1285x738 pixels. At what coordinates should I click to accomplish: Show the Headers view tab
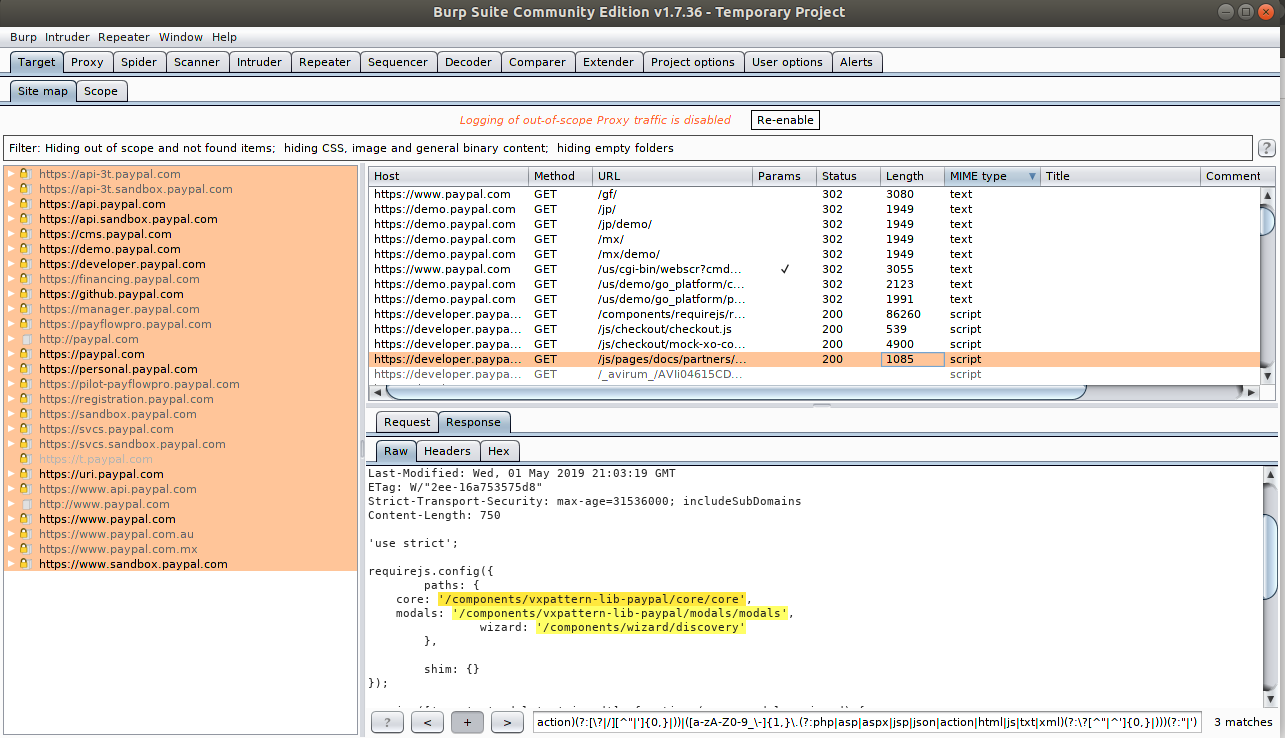tap(447, 451)
